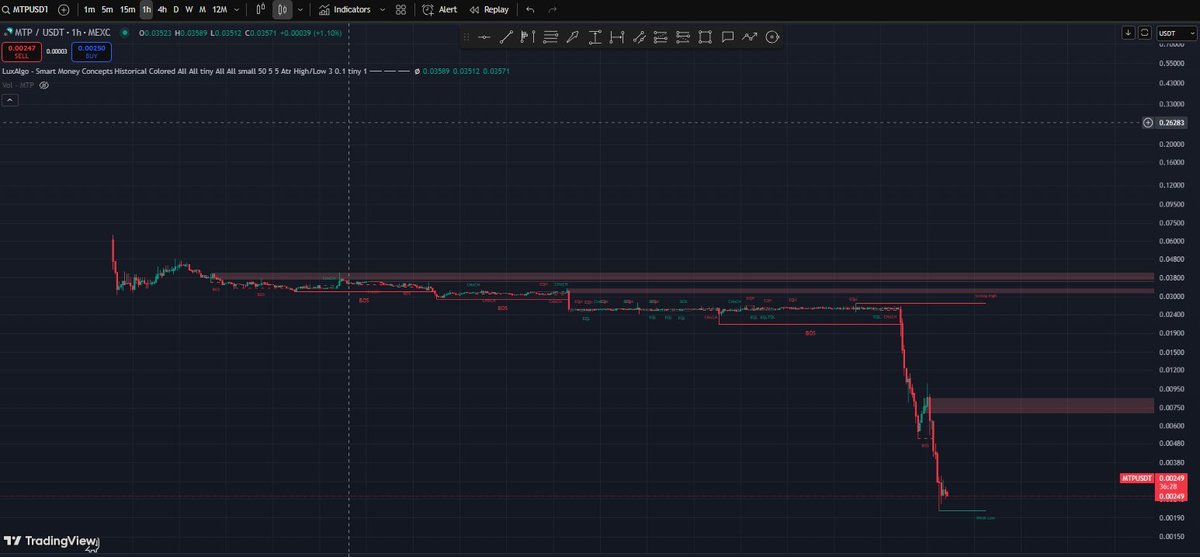Click the red zone near 0.00750
The image size is (1200, 557).
[1042, 406]
